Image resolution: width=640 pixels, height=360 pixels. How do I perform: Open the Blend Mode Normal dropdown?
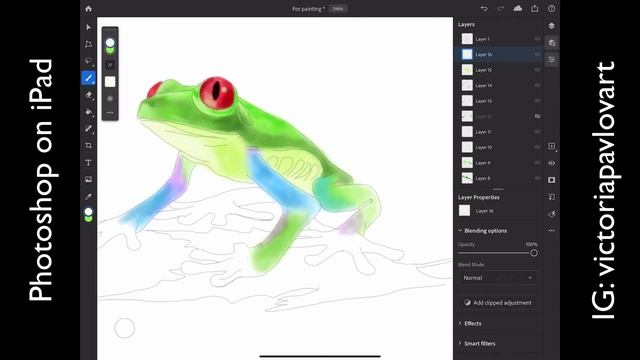498,278
